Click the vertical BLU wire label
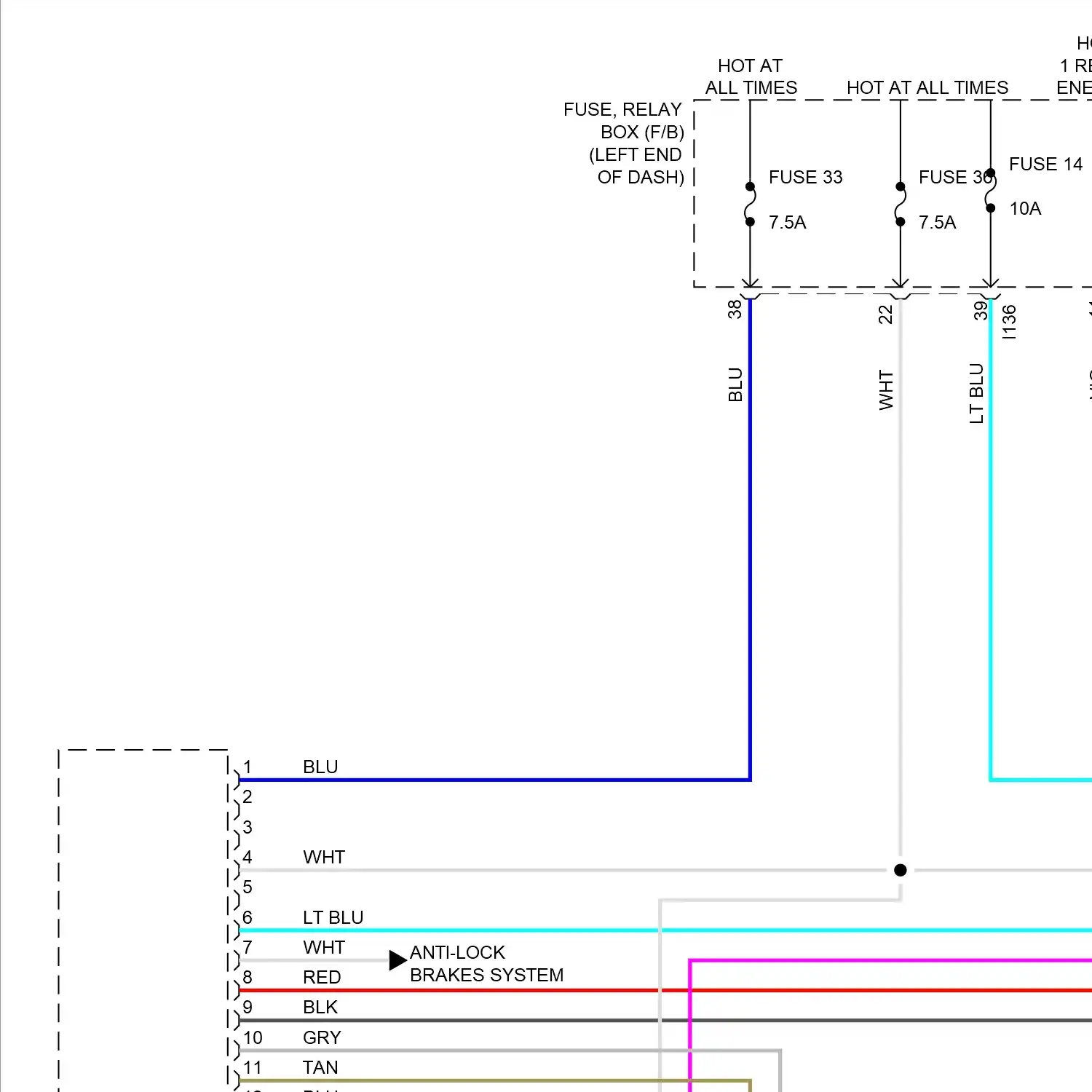1092x1092 pixels. pos(735,384)
